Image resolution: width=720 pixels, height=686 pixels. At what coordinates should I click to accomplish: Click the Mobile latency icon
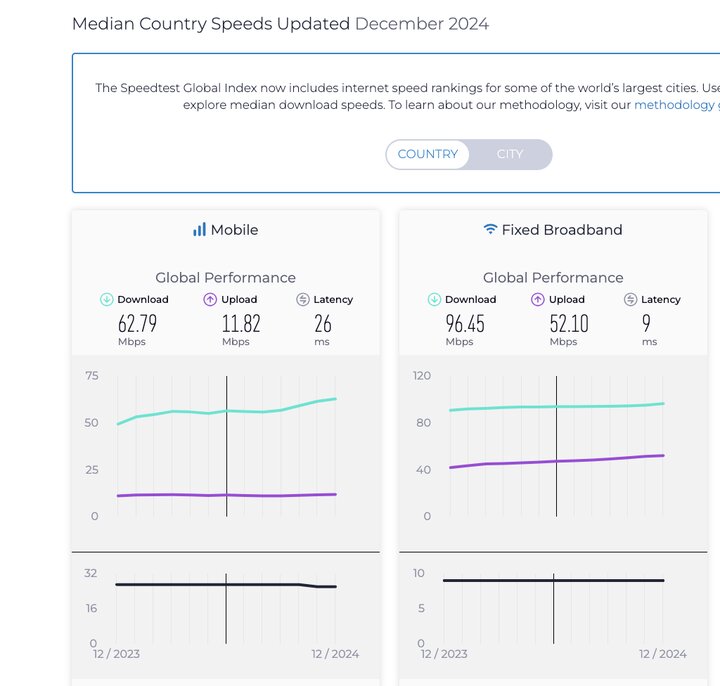pyautogui.click(x=303, y=299)
